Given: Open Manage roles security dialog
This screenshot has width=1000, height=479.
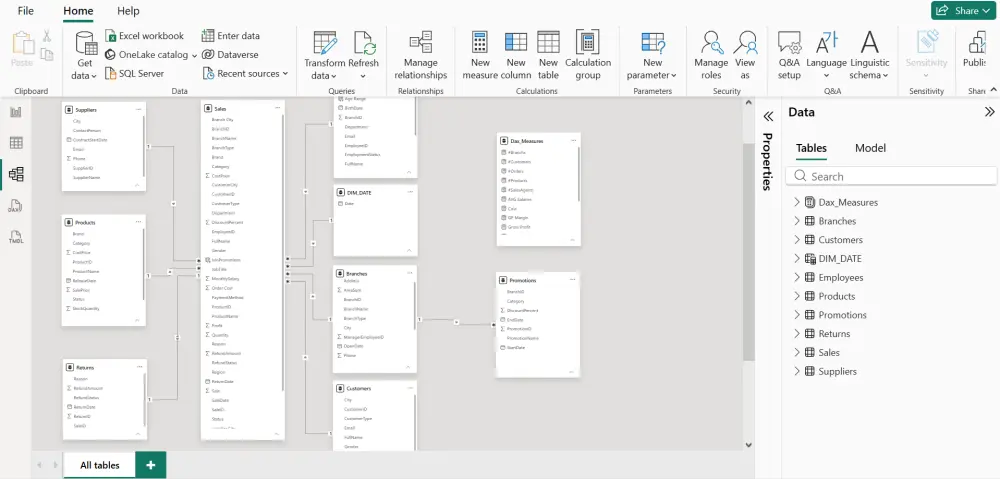Looking at the screenshot, I should pos(711,55).
